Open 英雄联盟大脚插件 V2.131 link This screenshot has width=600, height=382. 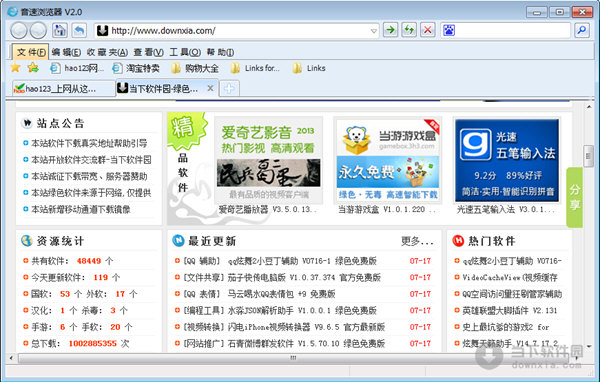click(x=510, y=310)
